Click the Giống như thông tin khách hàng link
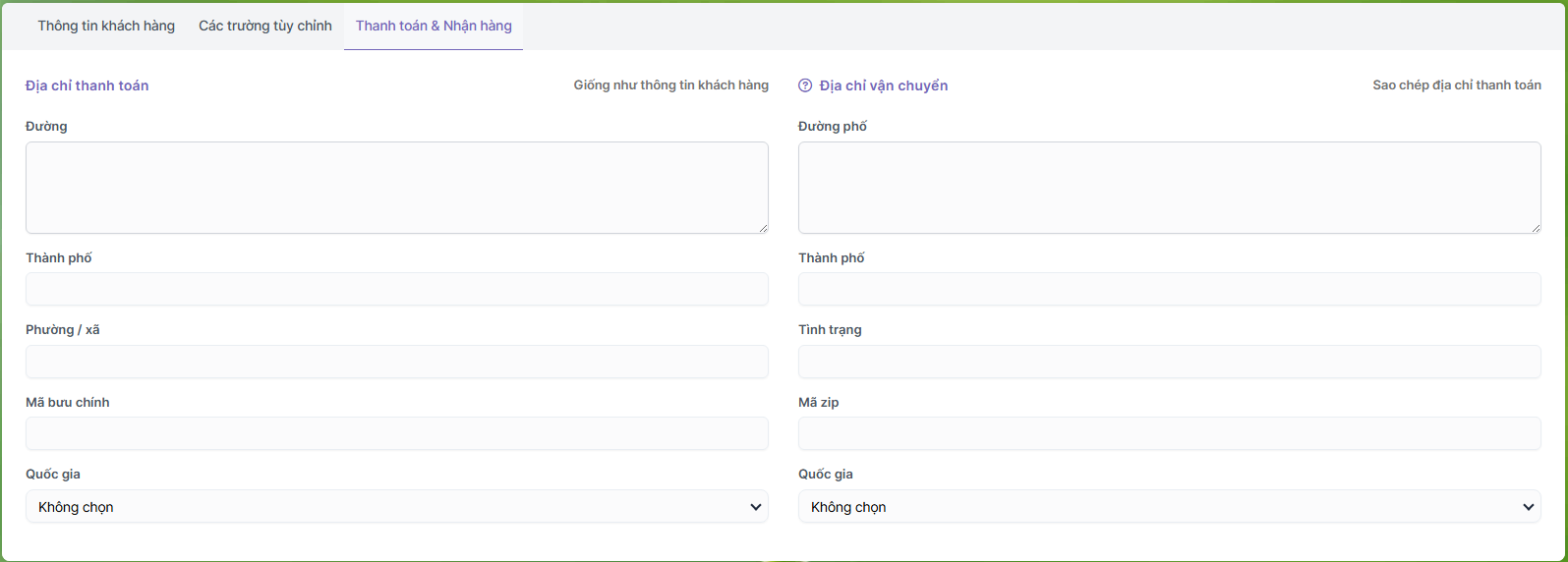This screenshot has width=1568, height=562. [670, 85]
